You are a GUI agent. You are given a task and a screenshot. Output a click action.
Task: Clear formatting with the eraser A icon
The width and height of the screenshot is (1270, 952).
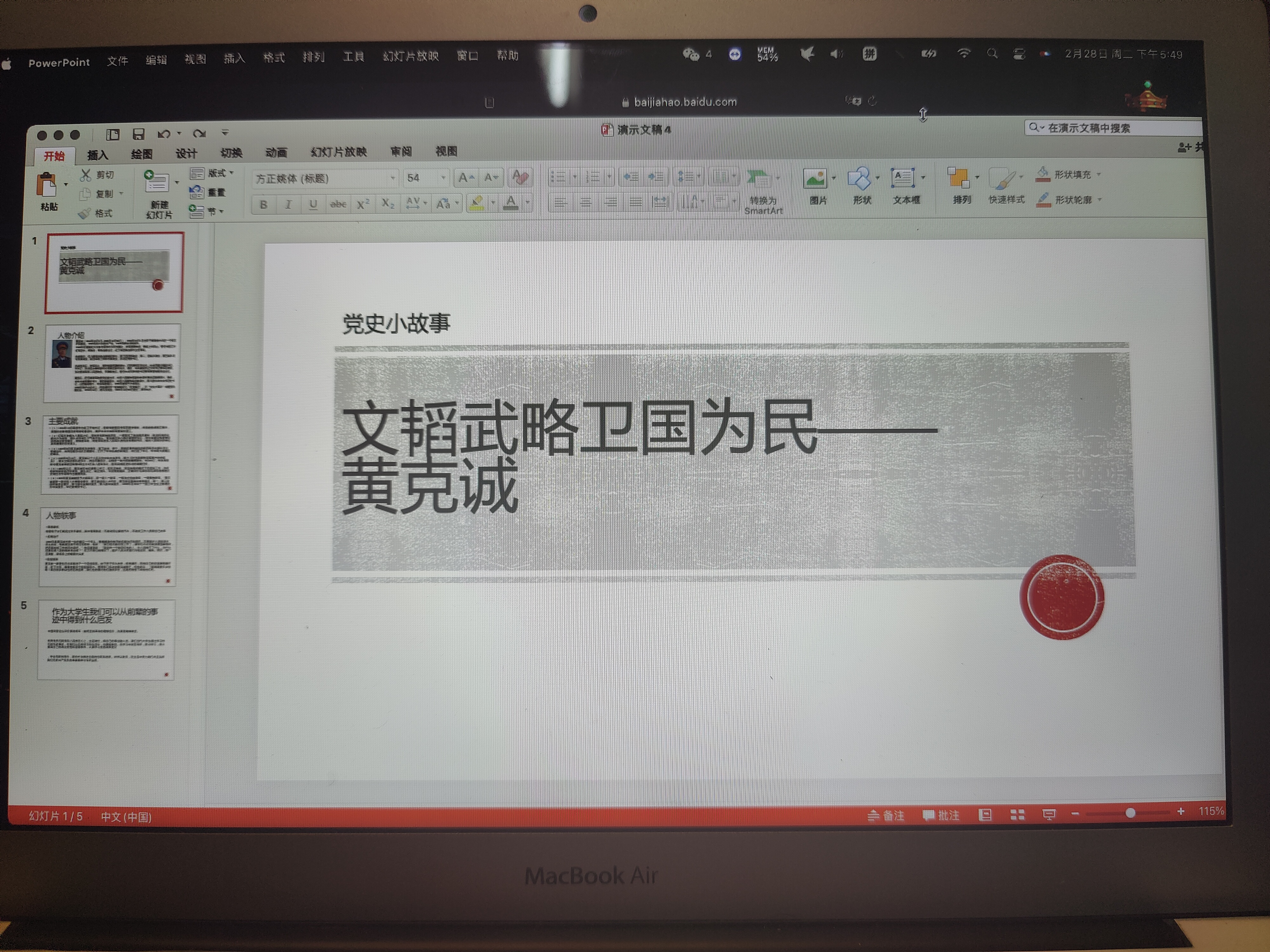(x=521, y=177)
